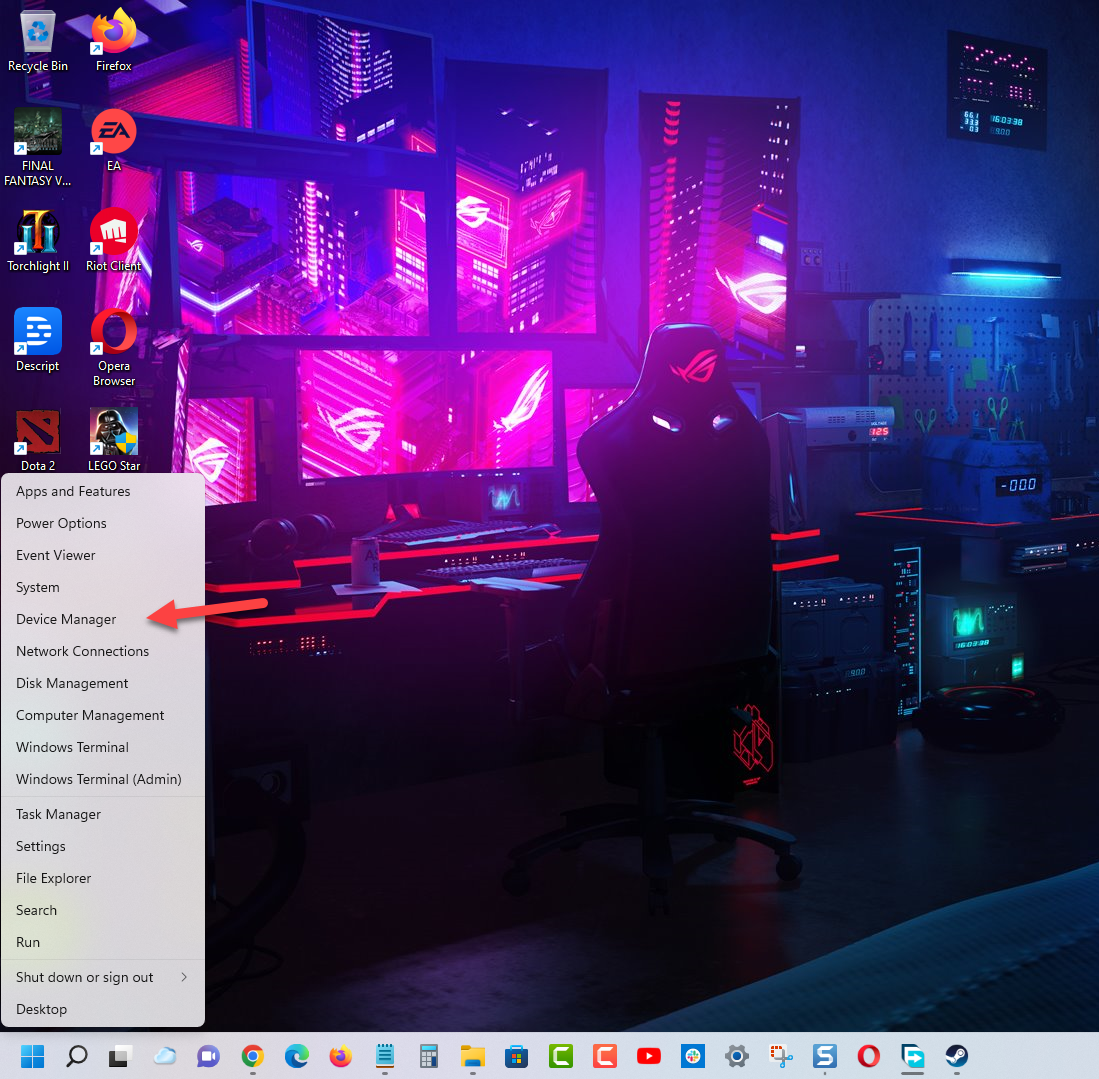Screen dimensions: 1099x1079
Task: Open taskbar Search magnifier icon
Action: point(76,1056)
